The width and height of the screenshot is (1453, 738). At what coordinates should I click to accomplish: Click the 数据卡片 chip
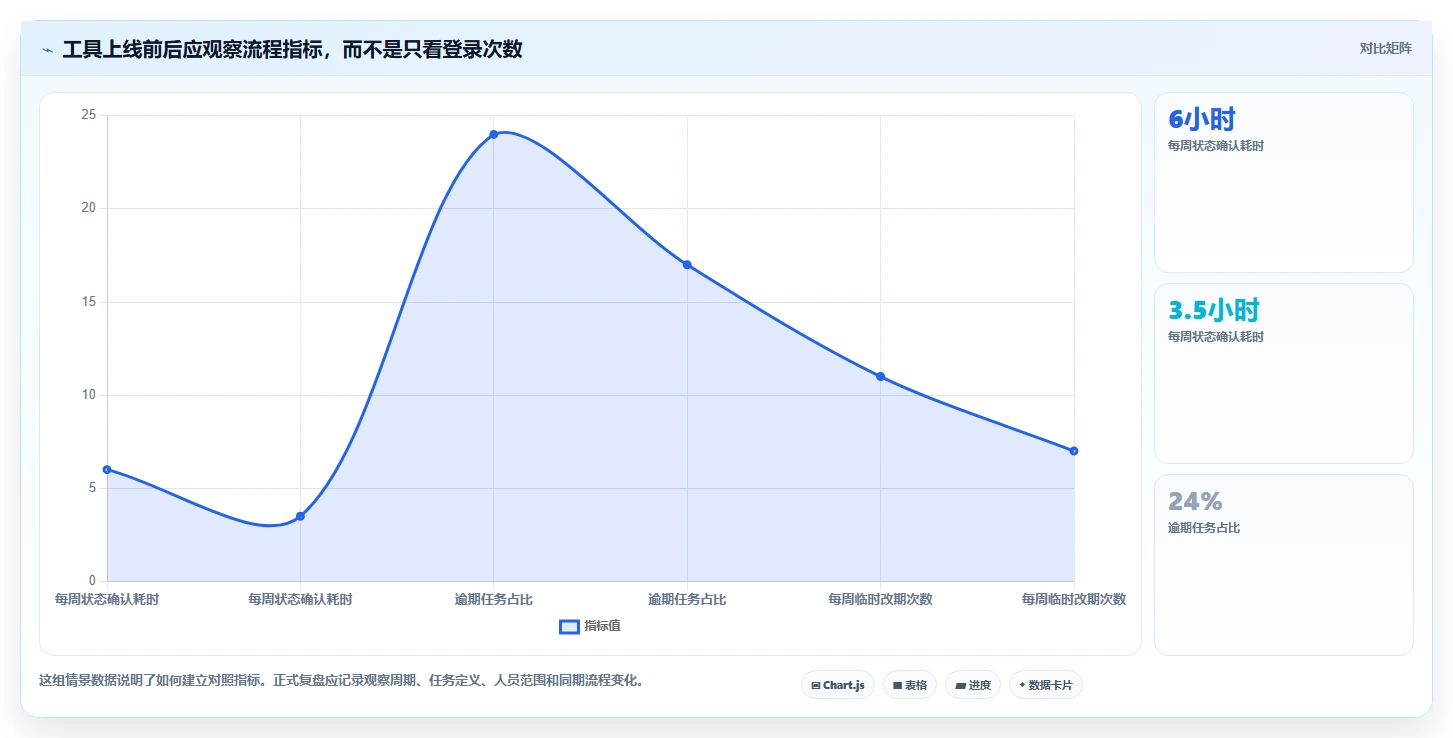(x=1046, y=685)
